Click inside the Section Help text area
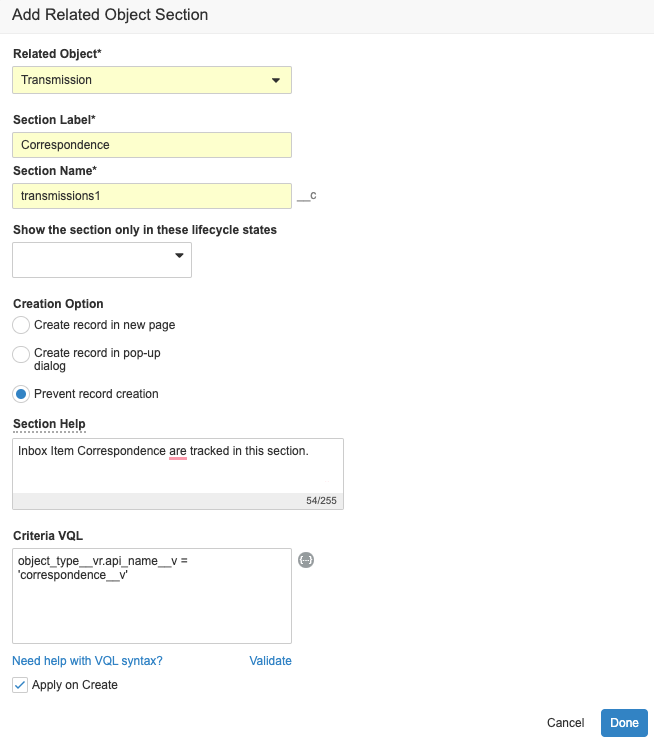This screenshot has height=740, width=654. coord(178,466)
